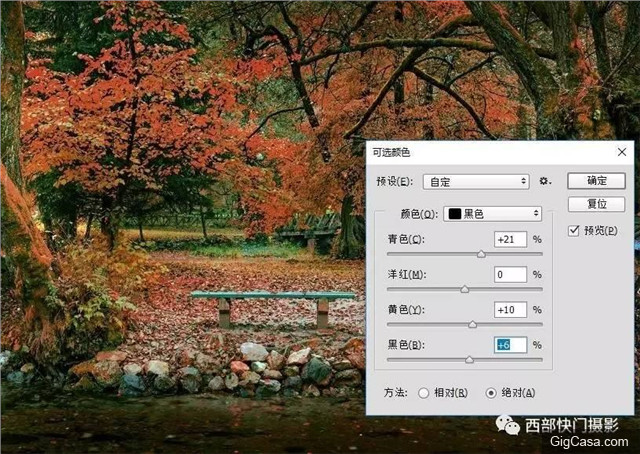640x454 pixels.
Task: Select the 绝对 method radio button
Action: pos(491,393)
